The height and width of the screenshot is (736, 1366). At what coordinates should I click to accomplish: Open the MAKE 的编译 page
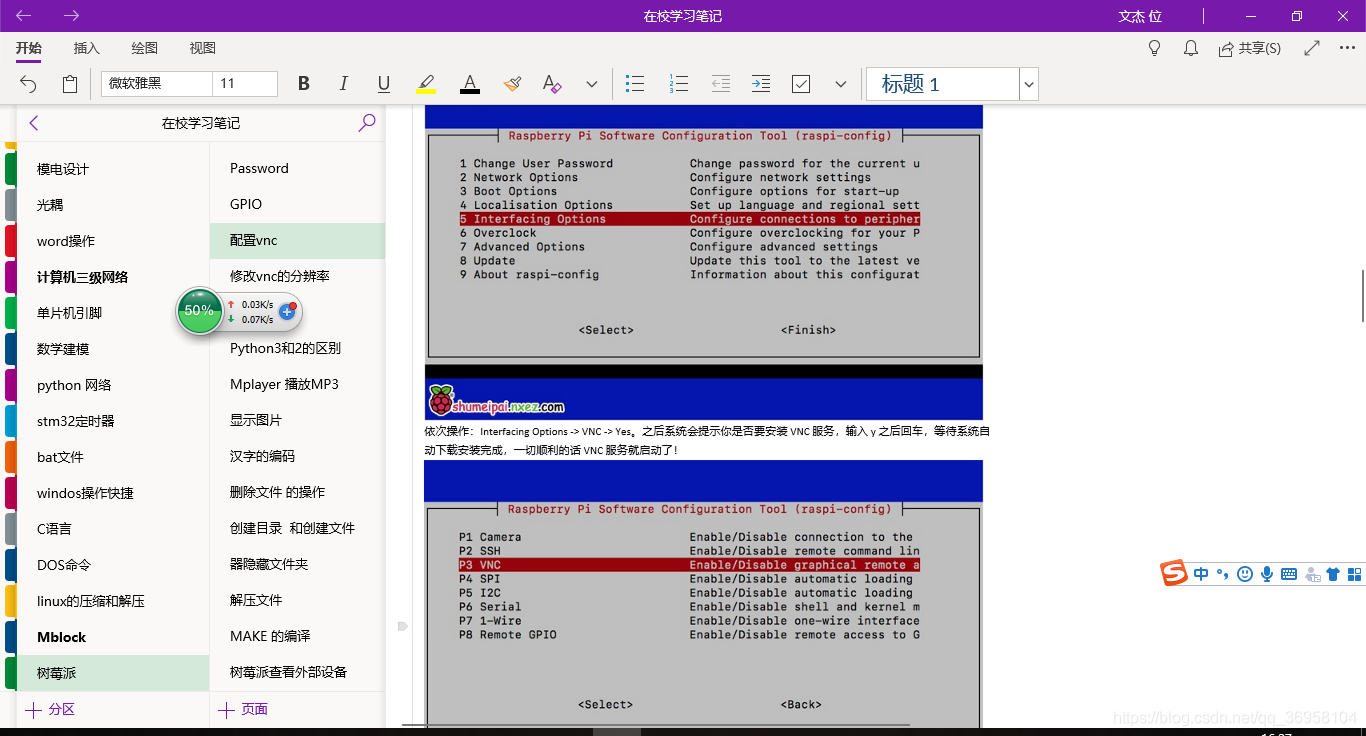pos(297,636)
